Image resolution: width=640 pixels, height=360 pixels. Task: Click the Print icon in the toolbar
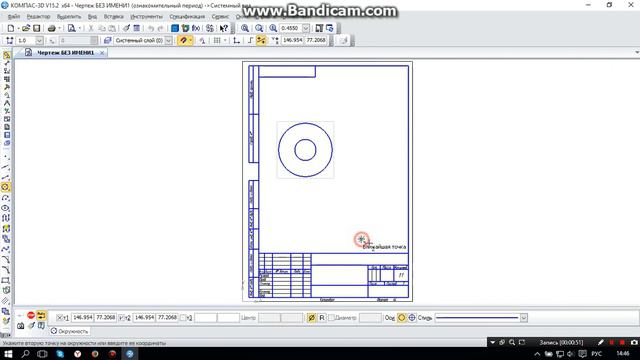click(51, 28)
